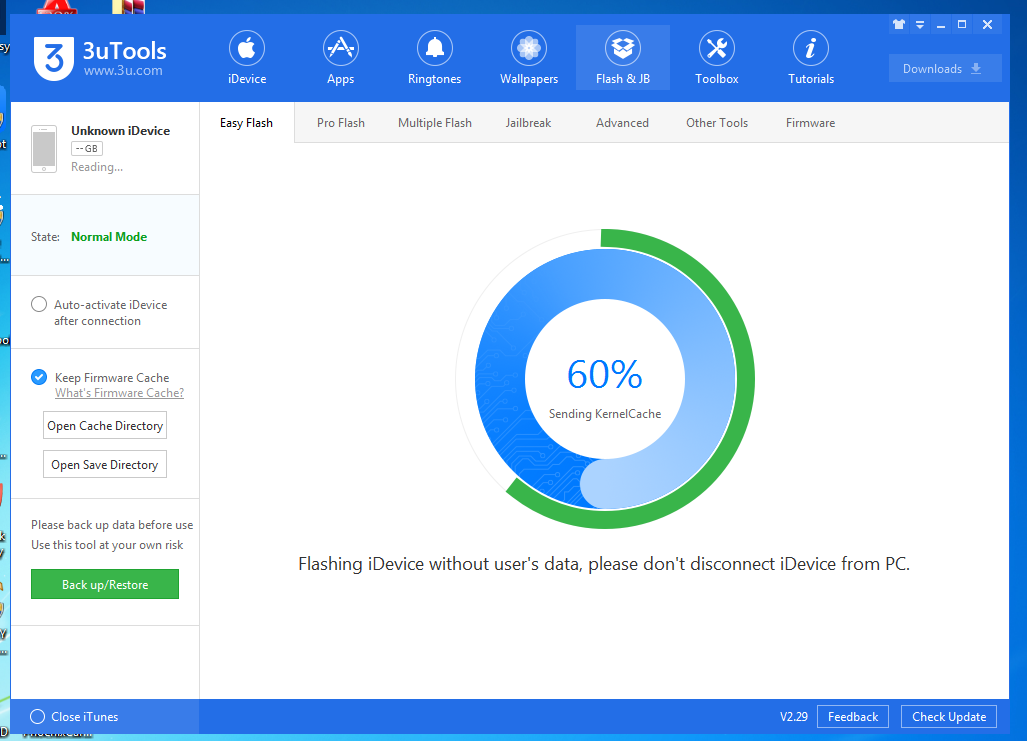Open the Downloads button

pyautogui.click(x=944, y=68)
